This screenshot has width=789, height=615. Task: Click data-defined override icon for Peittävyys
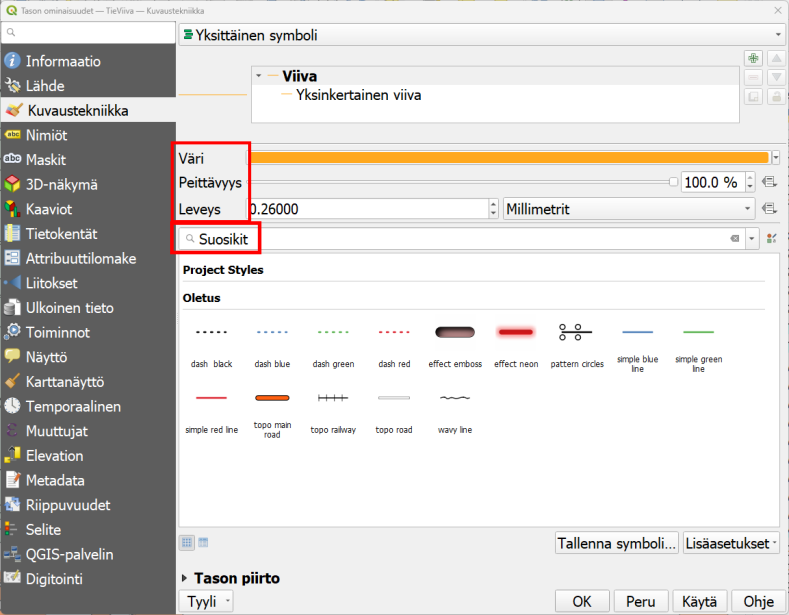tap(769, 182)
